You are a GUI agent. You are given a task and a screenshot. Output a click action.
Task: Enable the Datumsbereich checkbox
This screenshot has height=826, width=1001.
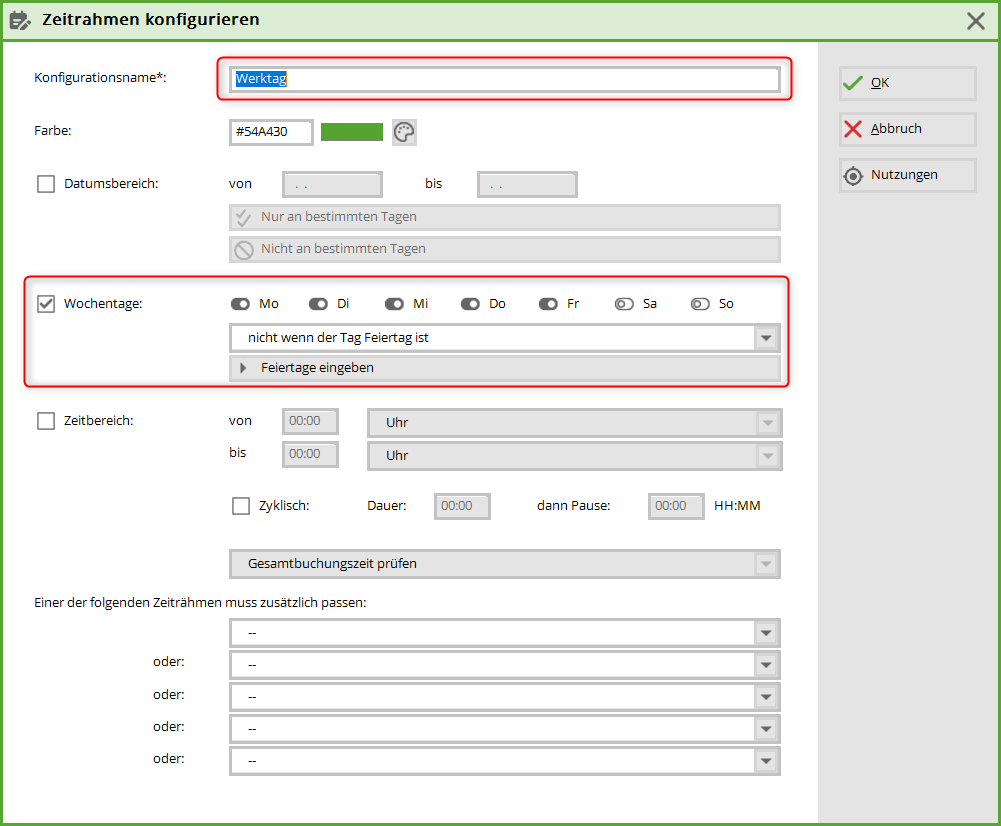[46, 184]
